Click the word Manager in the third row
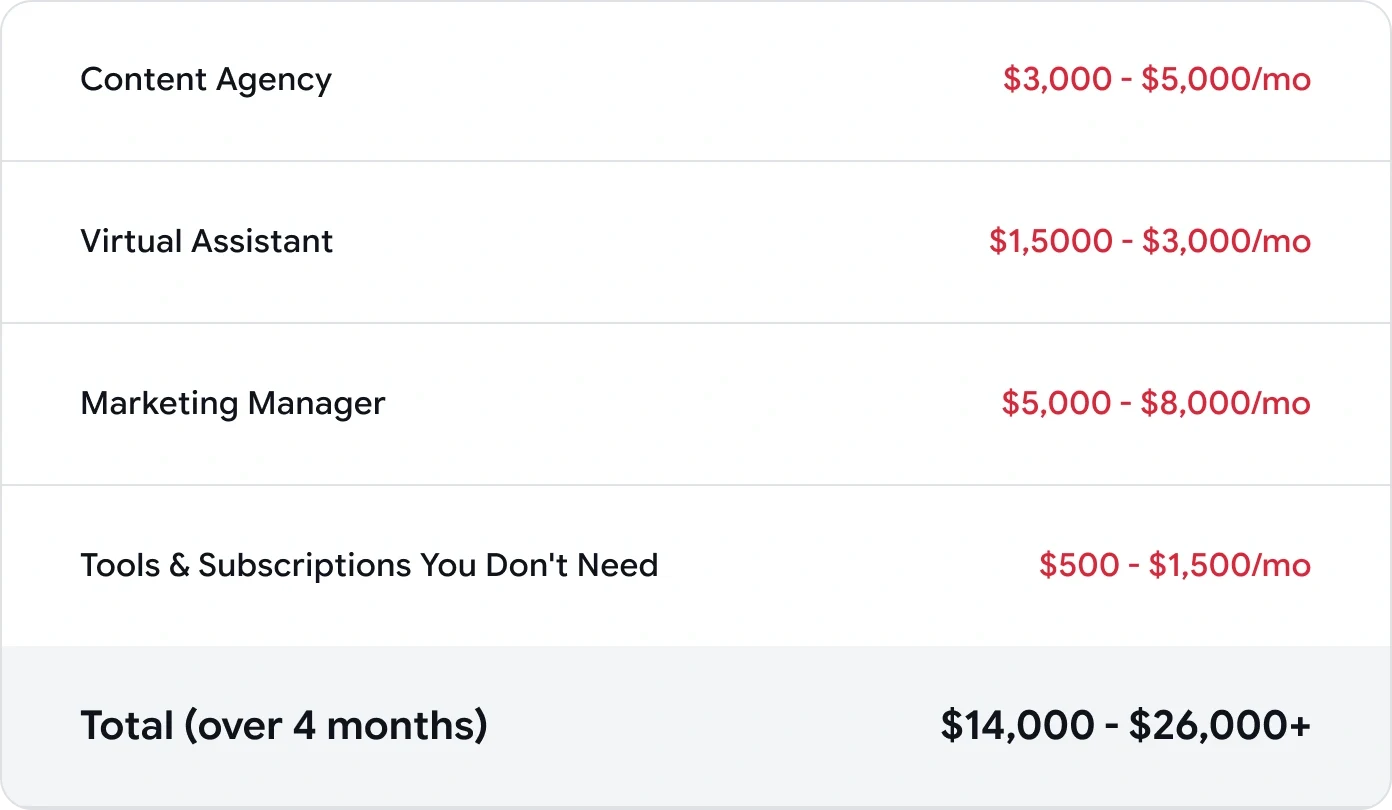 pos(316,404)
